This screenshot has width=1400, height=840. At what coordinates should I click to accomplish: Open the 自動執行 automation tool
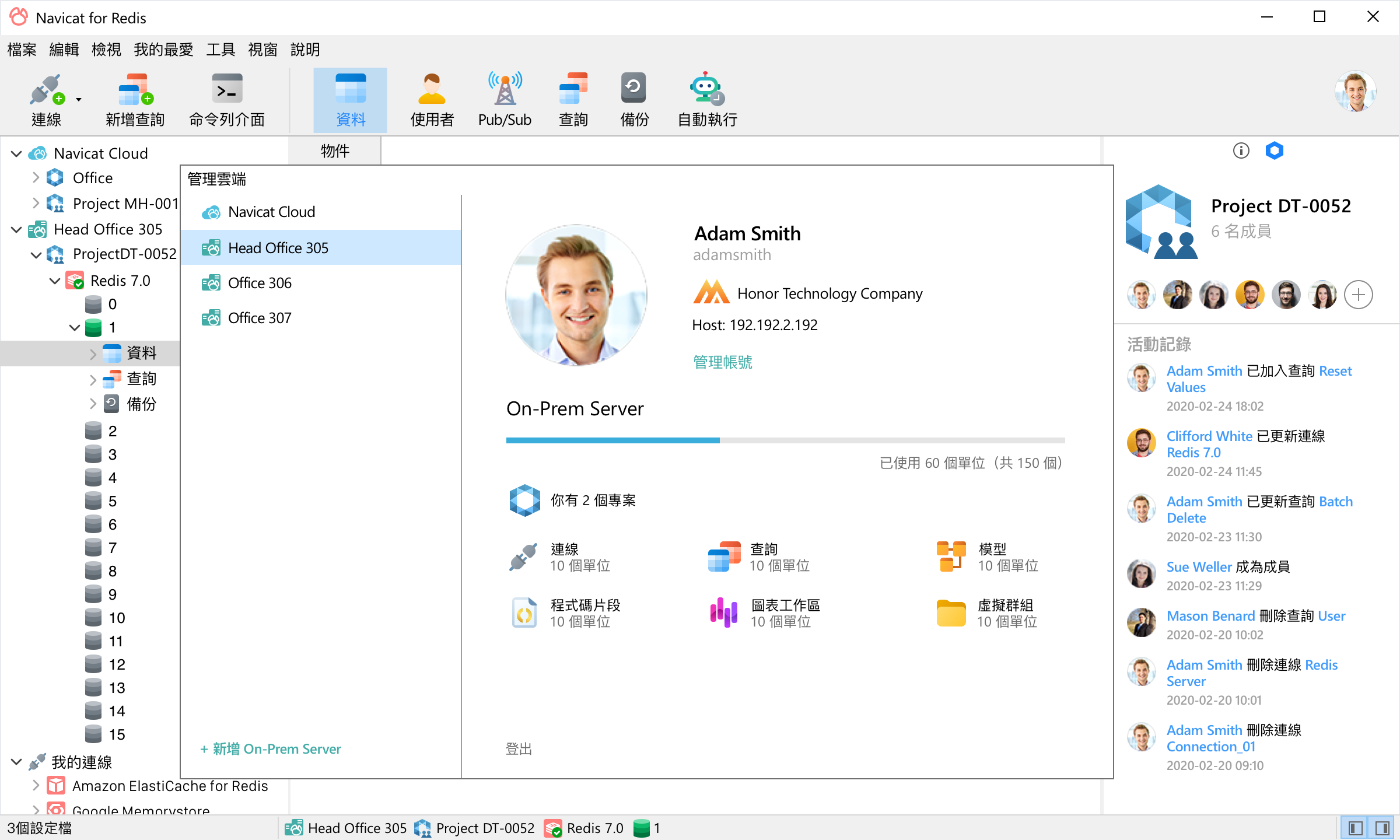pyautogui.click(x=706, y=98)
